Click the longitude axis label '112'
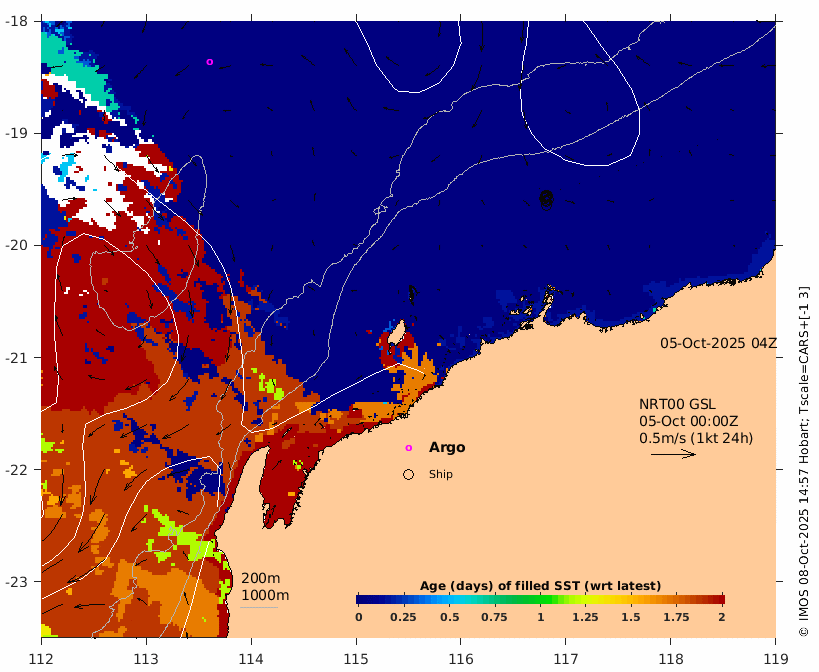This screenshot has width=819, height=672. click(x=41, y=659)
